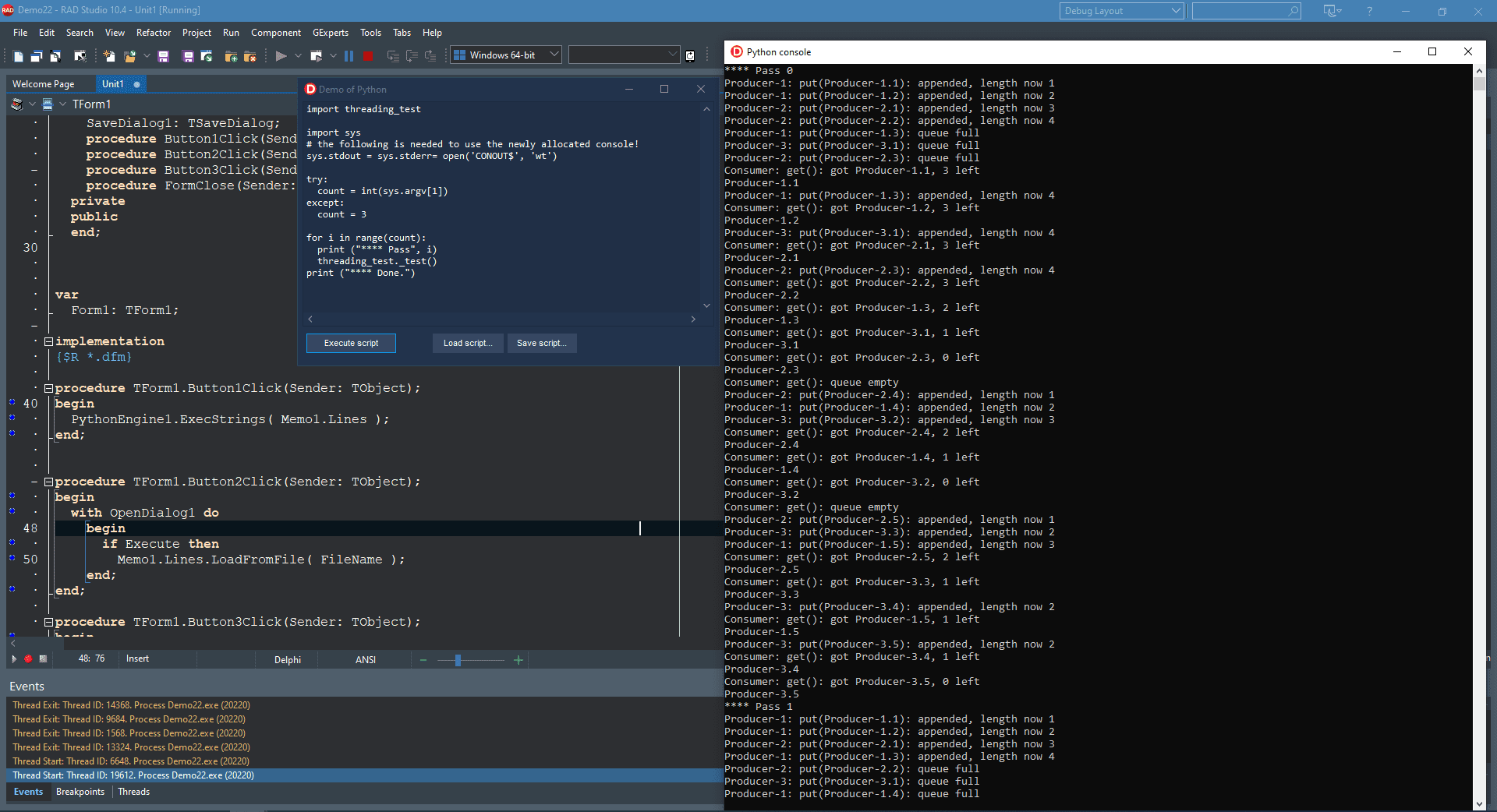Click the Execute script button
This screenshot has height=812, width=1497.
click(x=351, y=343)
